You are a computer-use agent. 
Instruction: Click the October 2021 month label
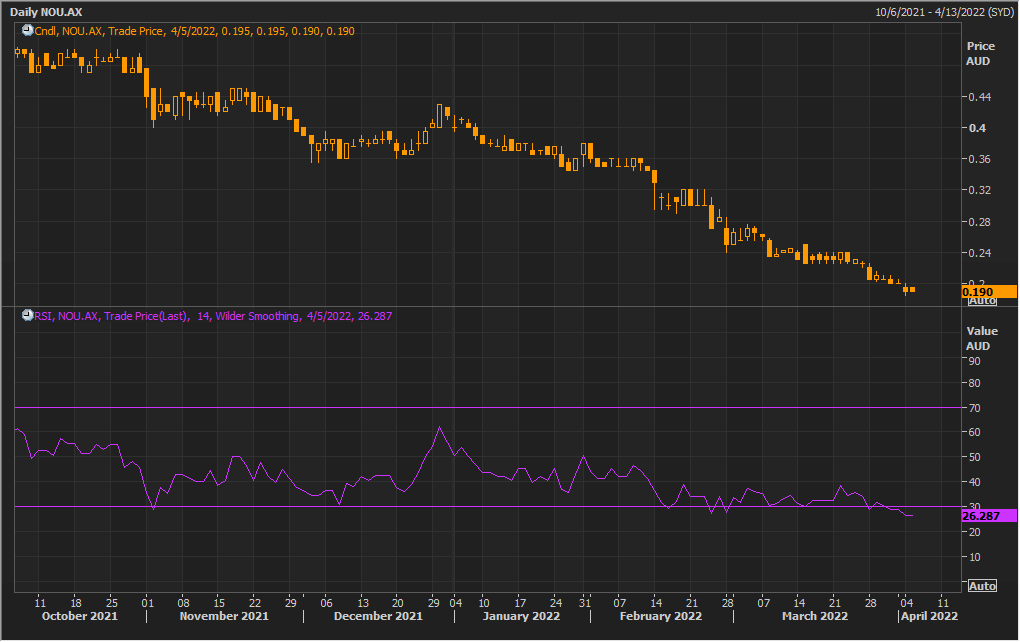[79, 616]
